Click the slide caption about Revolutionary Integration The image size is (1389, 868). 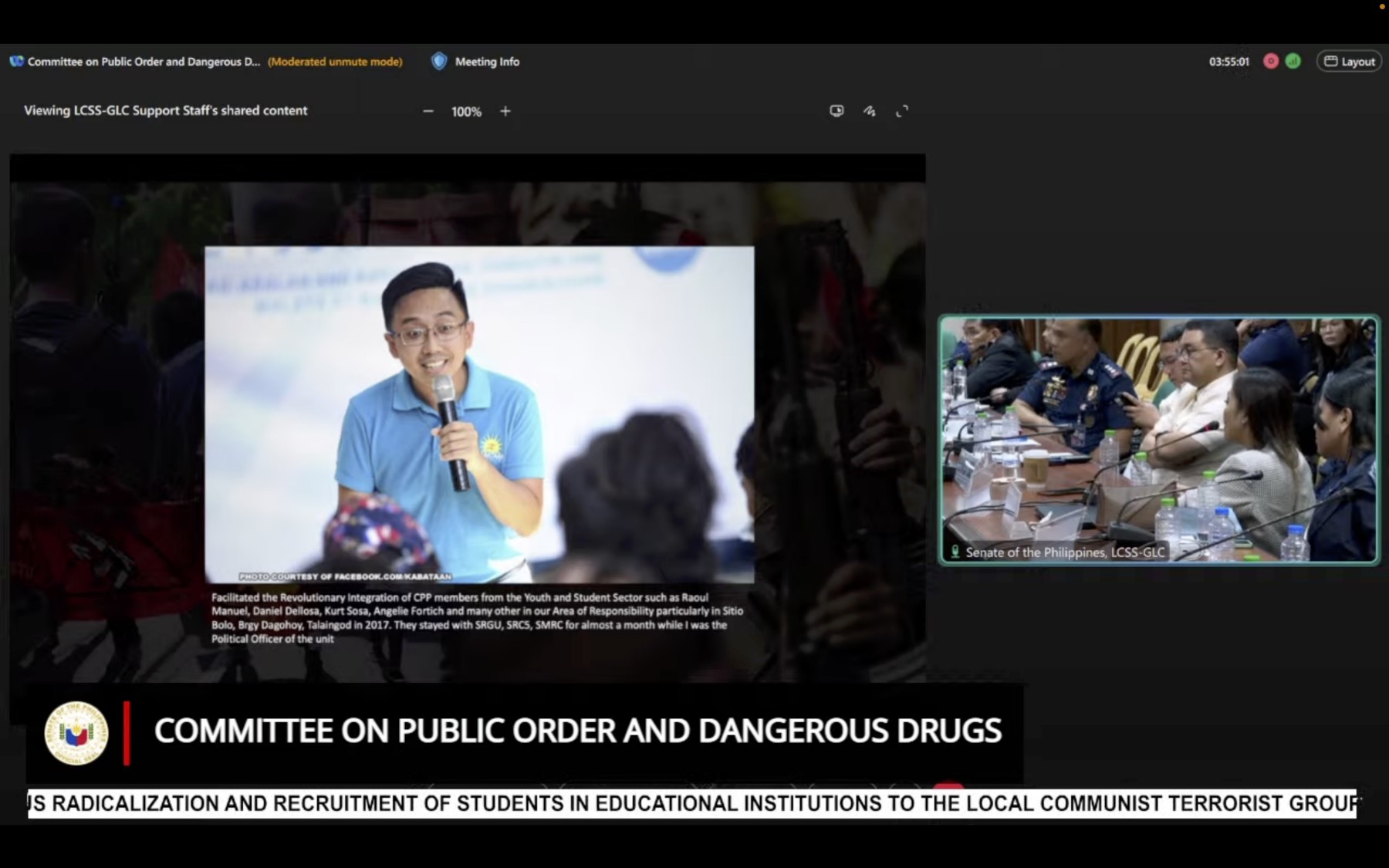pyautogui.click(x=477, y=618)
